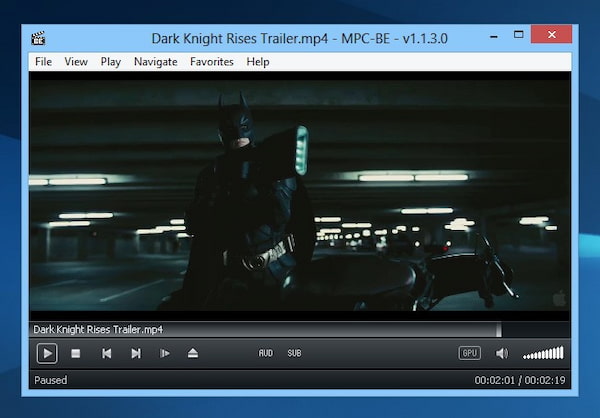Stop the video with the Stop button
Screen dimensions: 600x418
(76, 353)
